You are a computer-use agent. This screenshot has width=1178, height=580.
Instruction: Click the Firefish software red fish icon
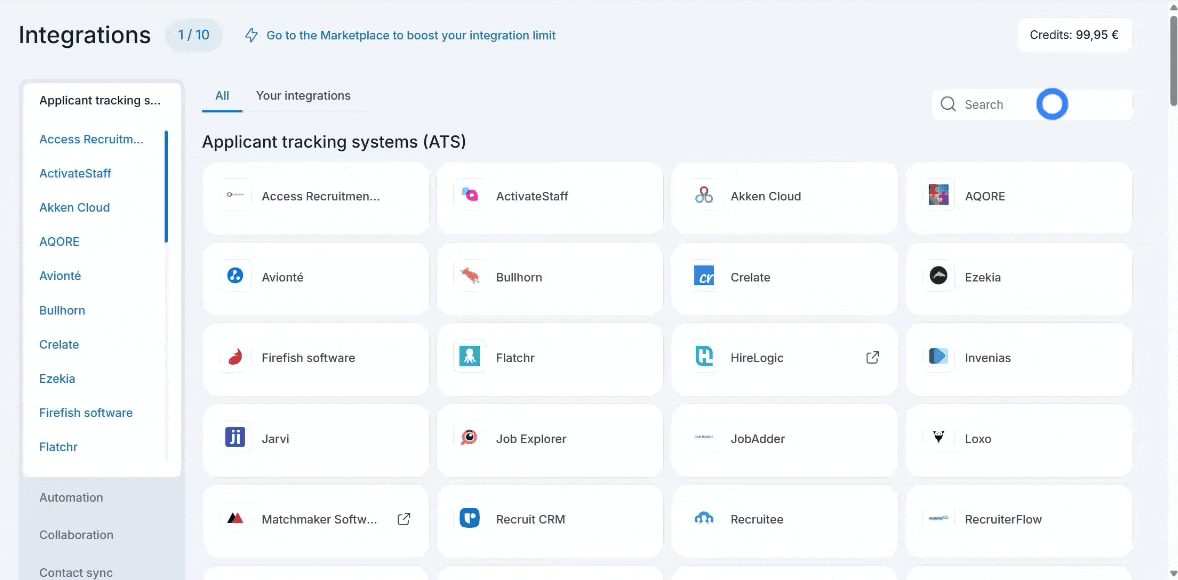click(235, 357)
